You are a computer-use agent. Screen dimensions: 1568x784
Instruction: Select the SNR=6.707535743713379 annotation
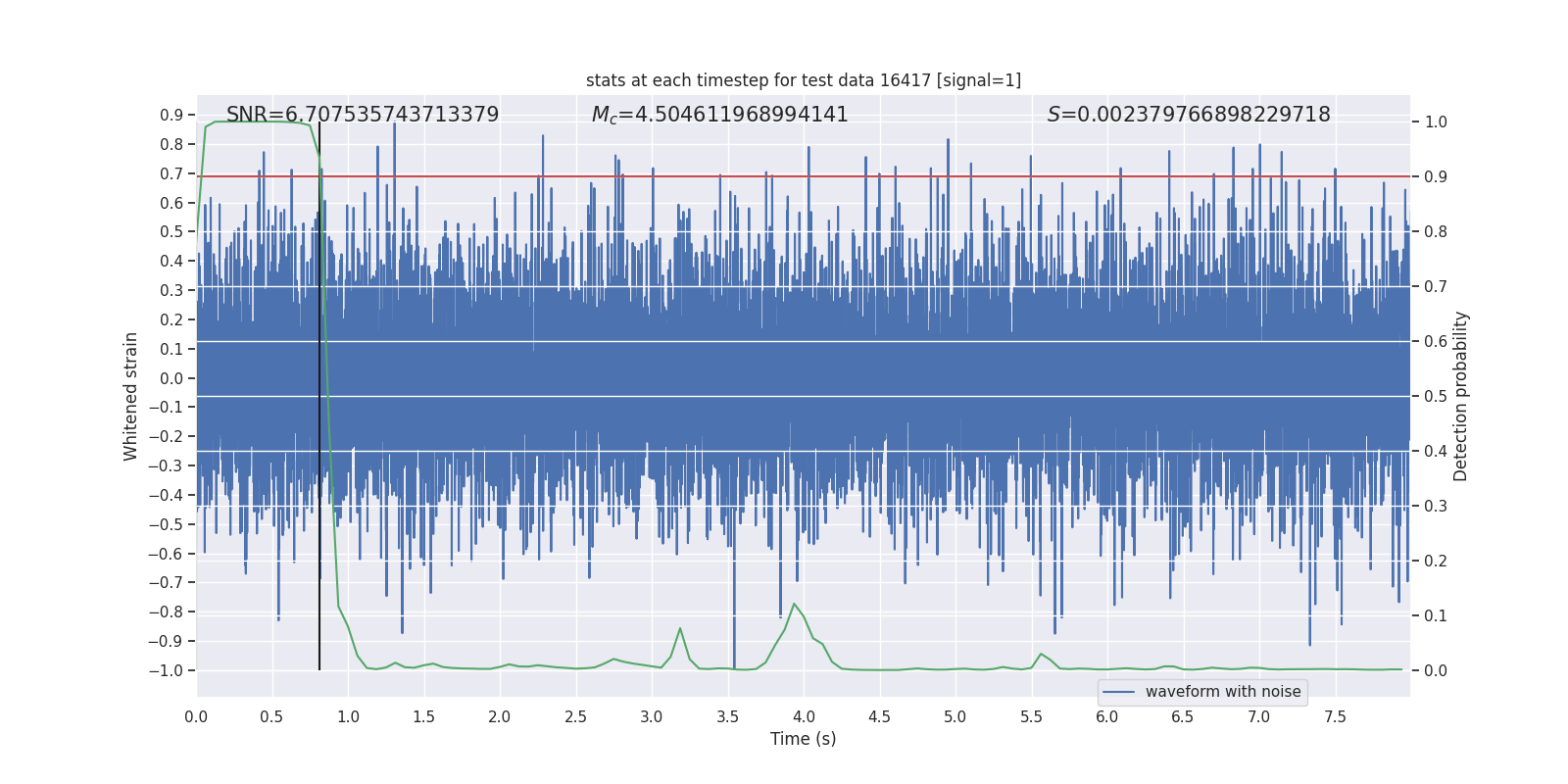(x=363, y=115)
